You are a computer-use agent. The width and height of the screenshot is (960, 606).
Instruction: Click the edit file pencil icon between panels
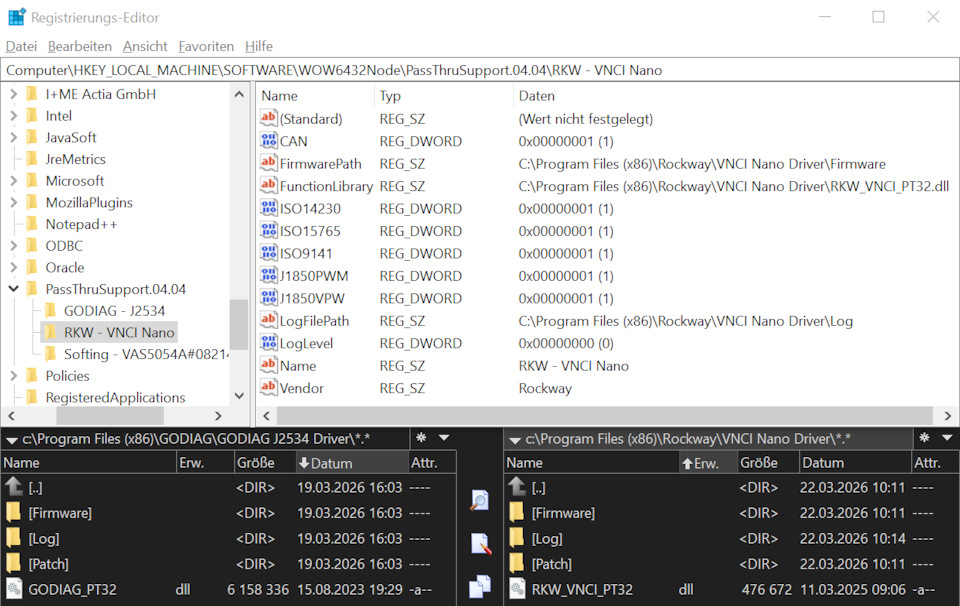click(x=481, y=544)
